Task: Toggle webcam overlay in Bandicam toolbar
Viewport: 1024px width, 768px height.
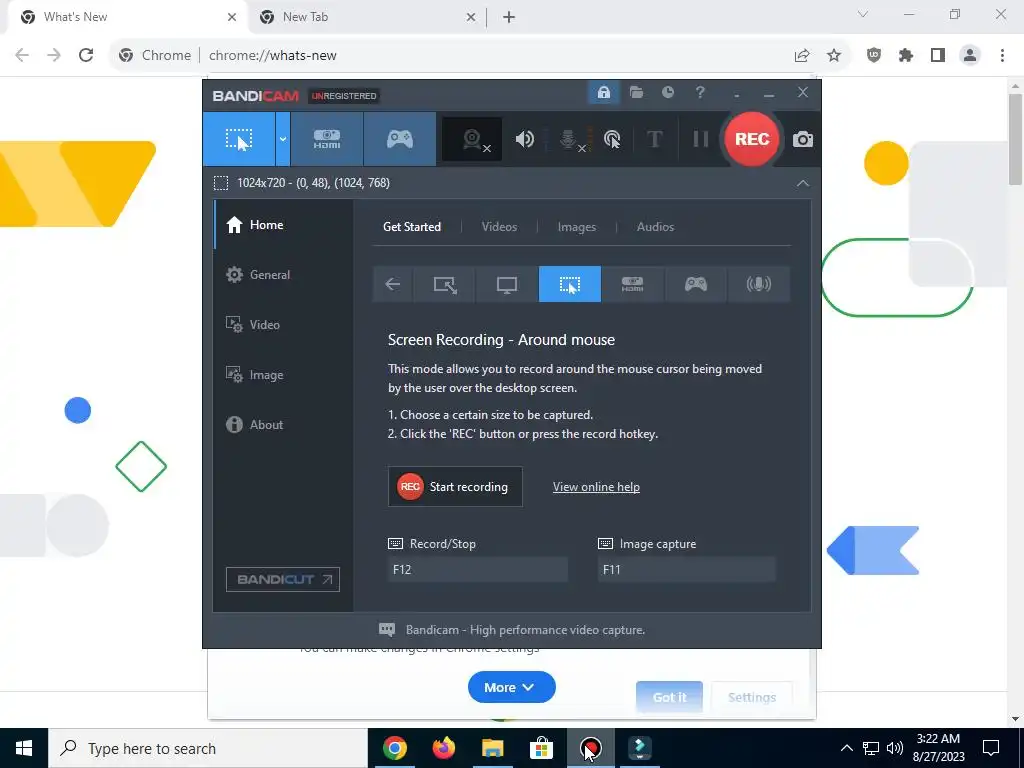Action: coord(472,139)
